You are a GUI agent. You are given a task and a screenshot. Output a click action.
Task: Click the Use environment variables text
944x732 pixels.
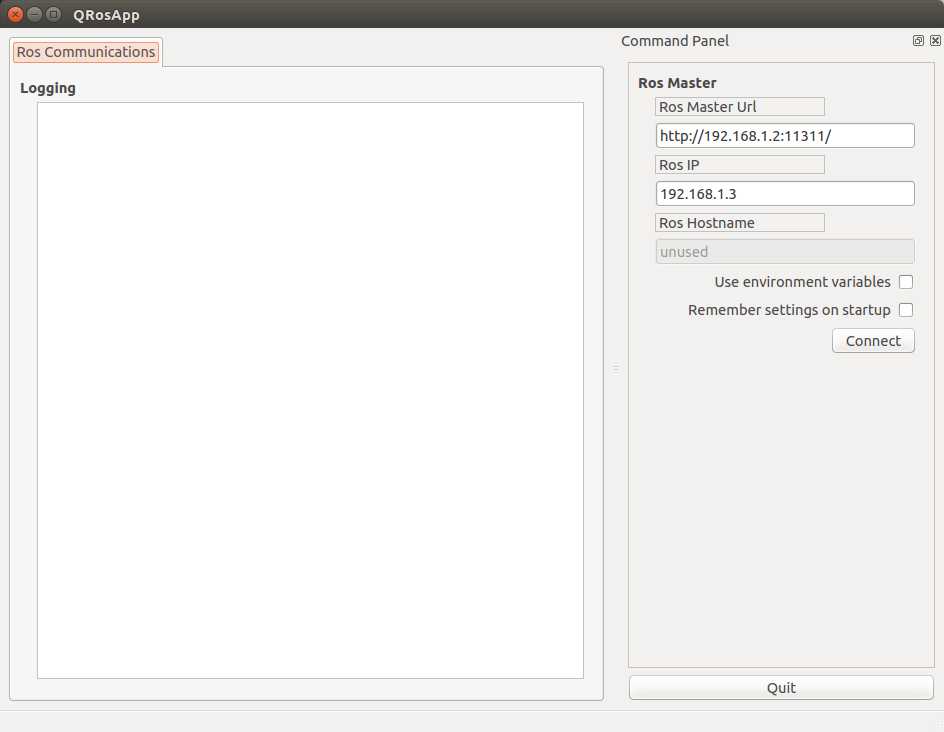coord(802,282)
